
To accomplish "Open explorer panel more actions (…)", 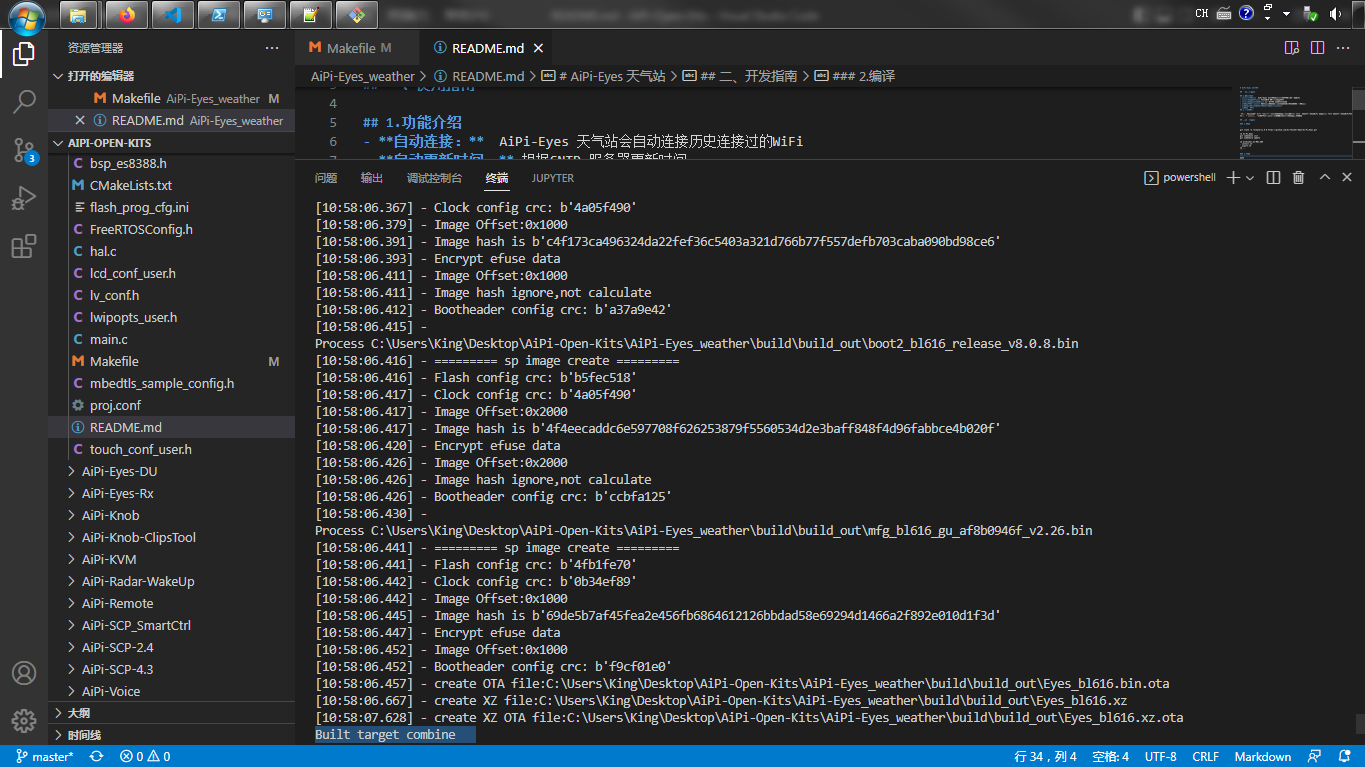I will pos(272,48).
